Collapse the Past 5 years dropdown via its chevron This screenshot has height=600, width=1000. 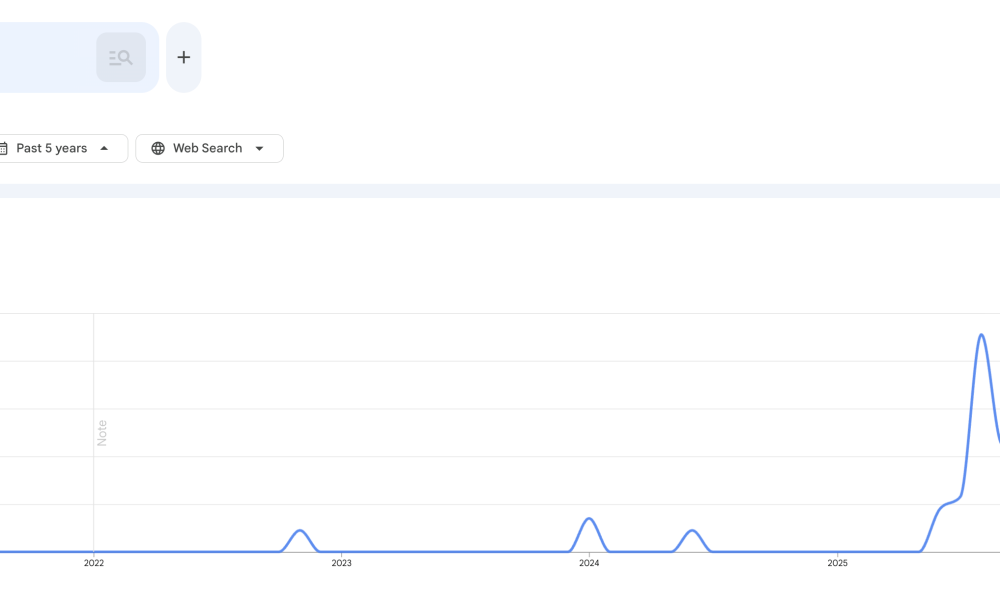104,148
